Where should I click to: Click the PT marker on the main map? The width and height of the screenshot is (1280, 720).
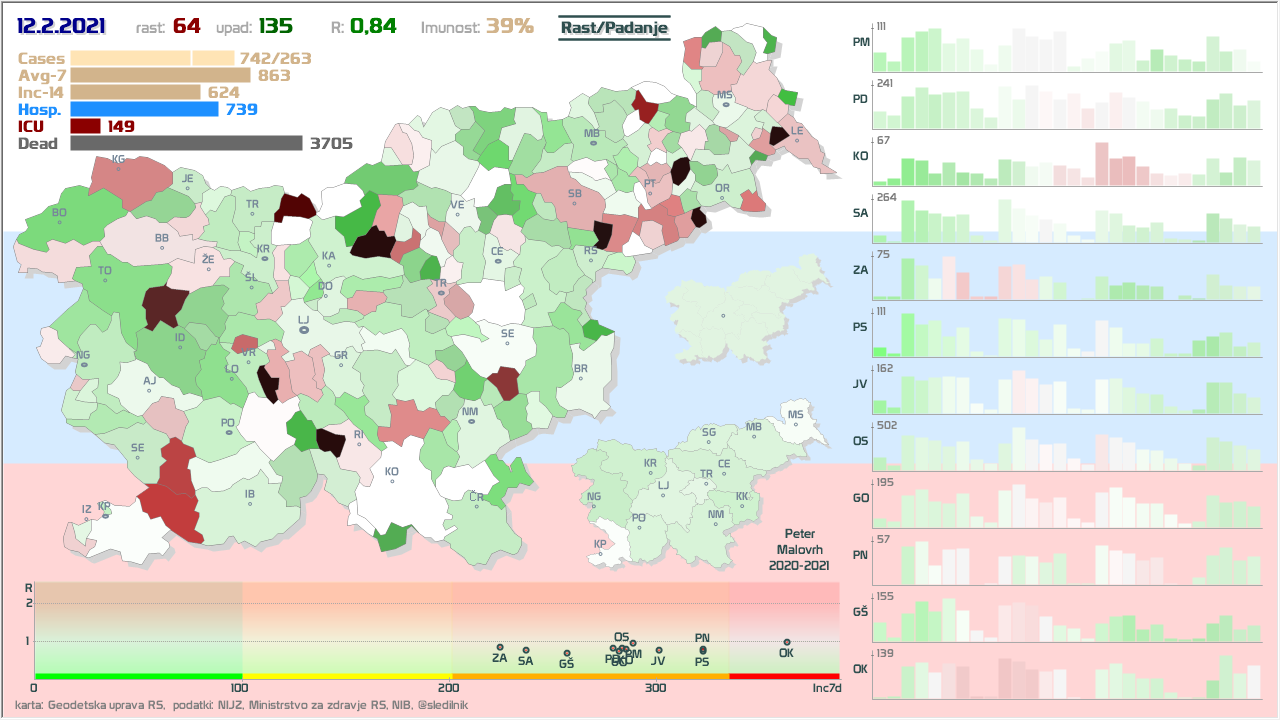click(x=650, y=192)
